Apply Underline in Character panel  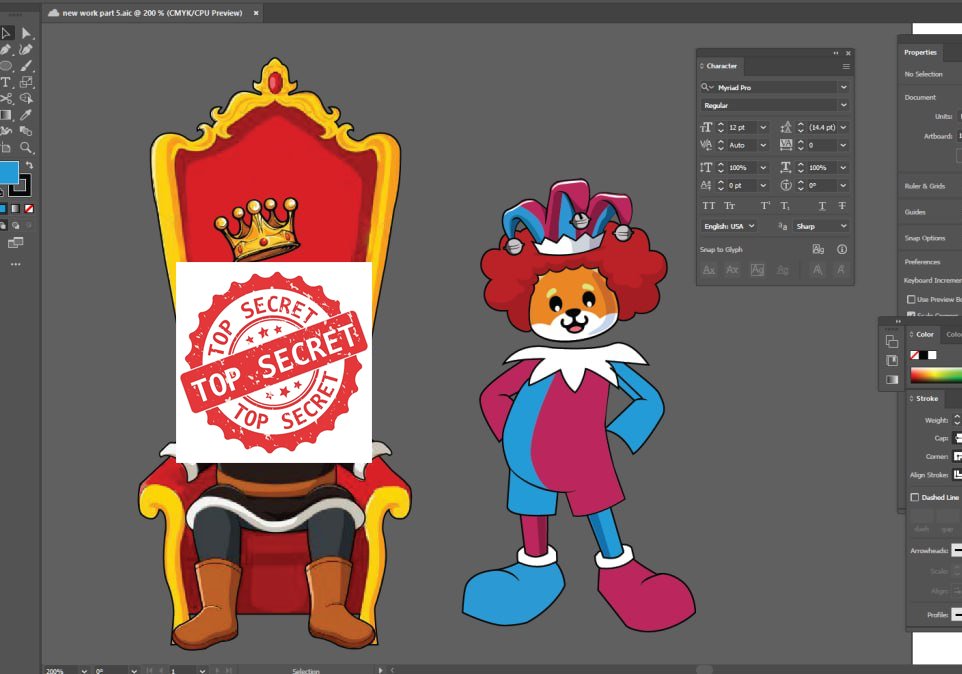pyautogui.click(x=822, y=206)
